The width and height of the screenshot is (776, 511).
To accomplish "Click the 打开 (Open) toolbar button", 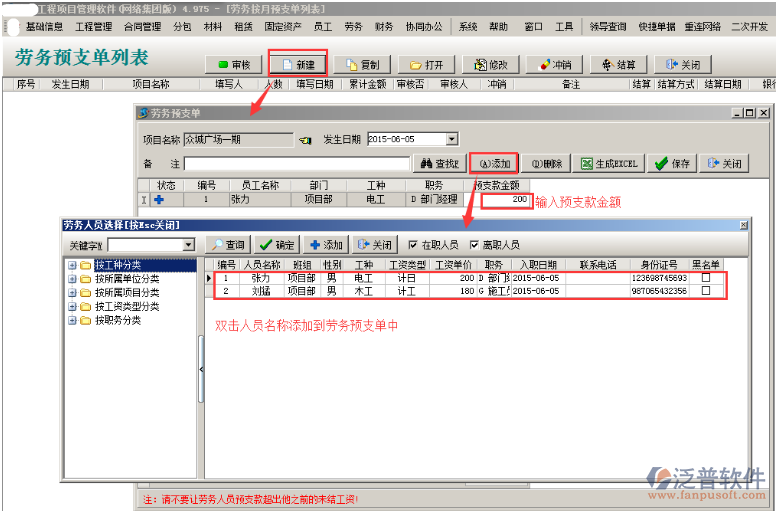I will tap(427, 65).
